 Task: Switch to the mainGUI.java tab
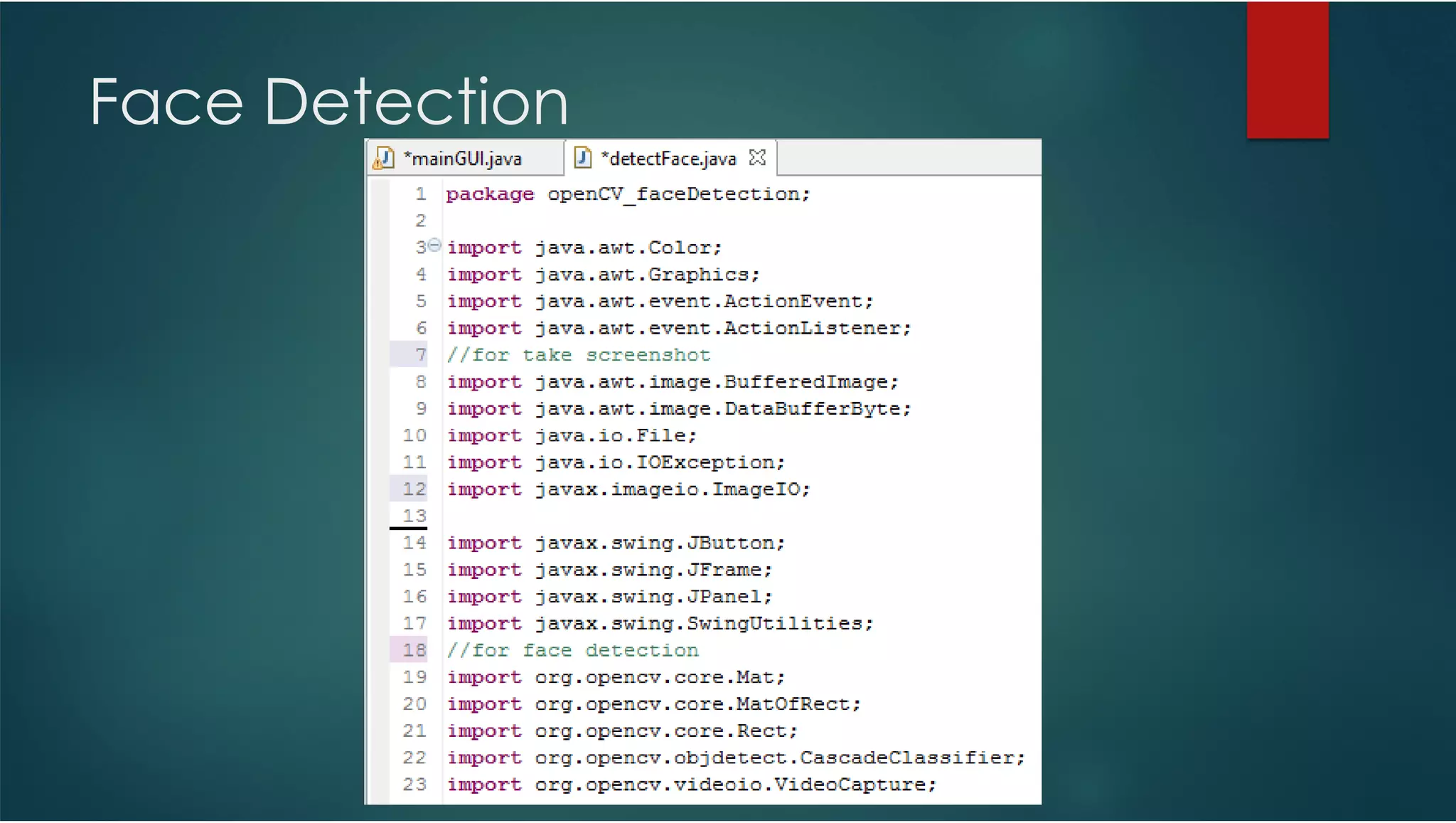coord(462,159)
